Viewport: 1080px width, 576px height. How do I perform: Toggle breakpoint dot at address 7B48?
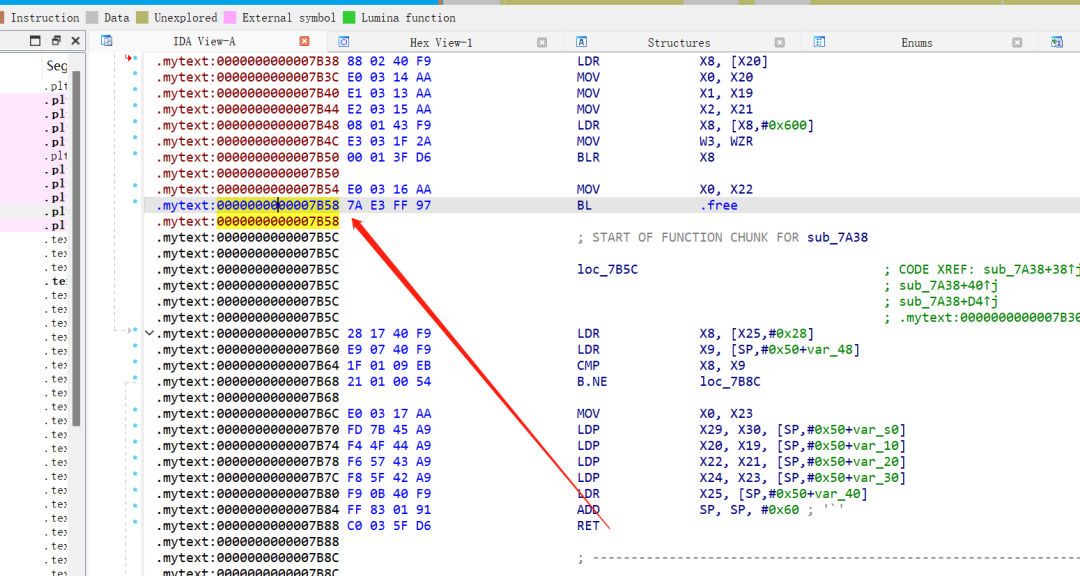[x=135, y=121]
